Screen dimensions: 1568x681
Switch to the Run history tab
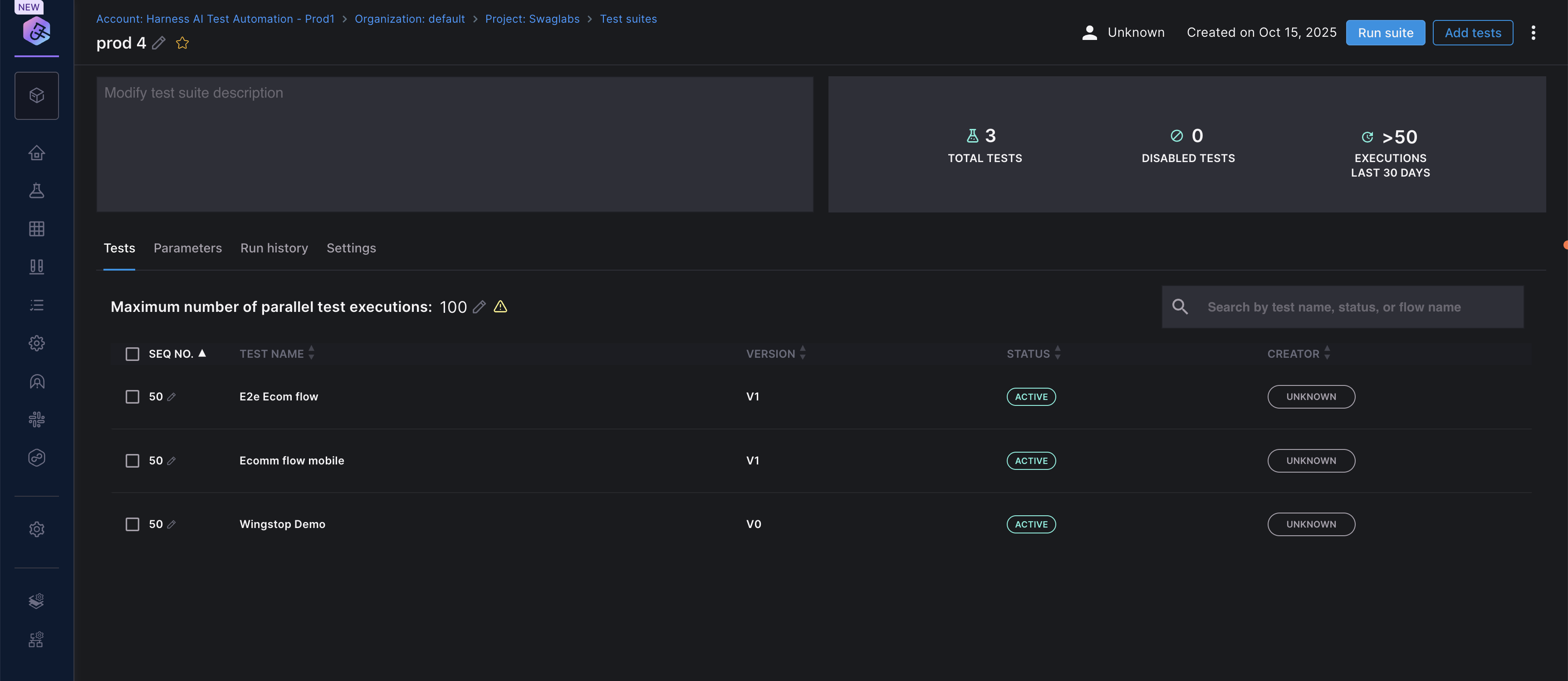point(274,248)
